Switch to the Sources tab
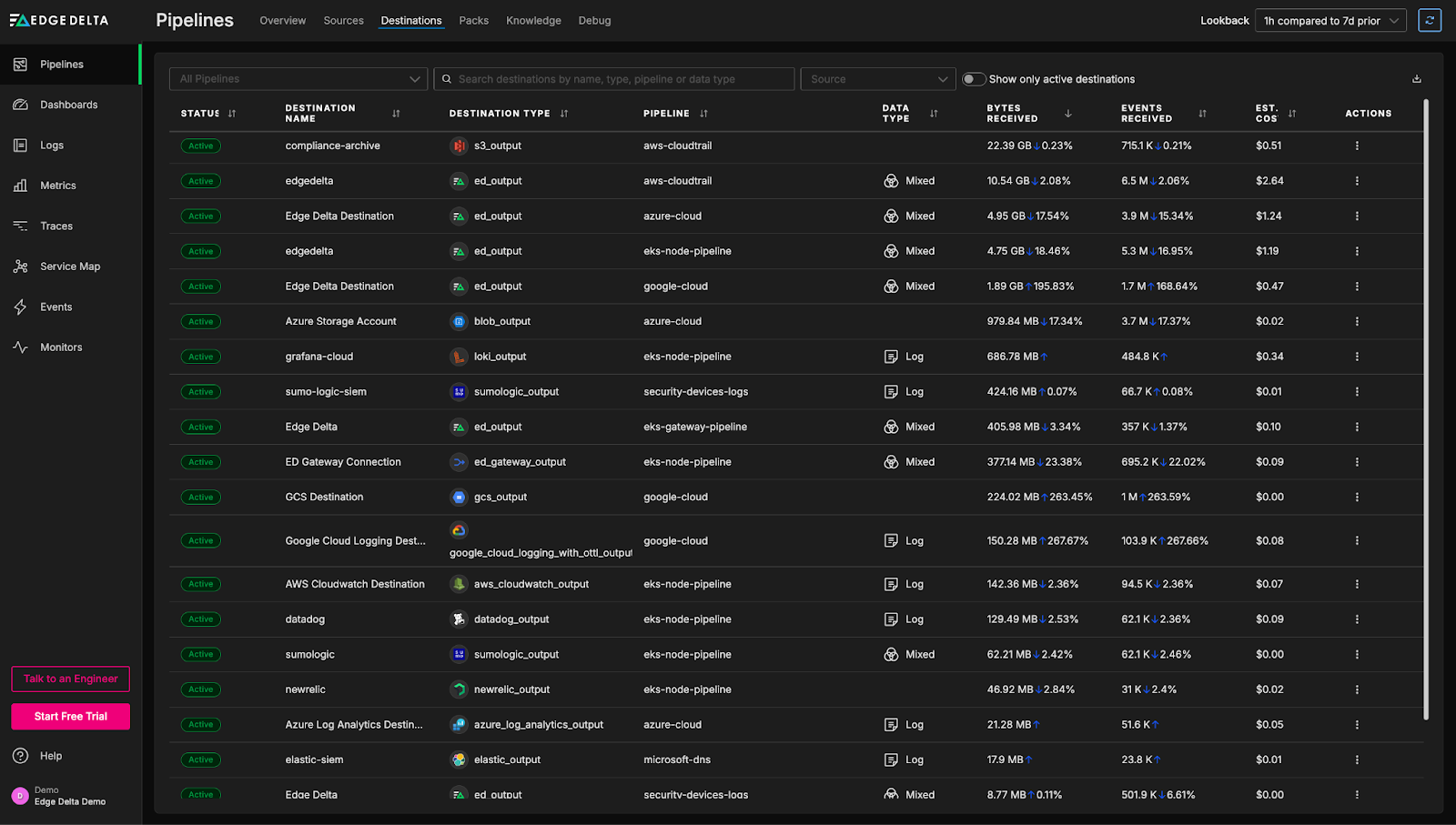The image size is (1456, 825). coord(343,21)
